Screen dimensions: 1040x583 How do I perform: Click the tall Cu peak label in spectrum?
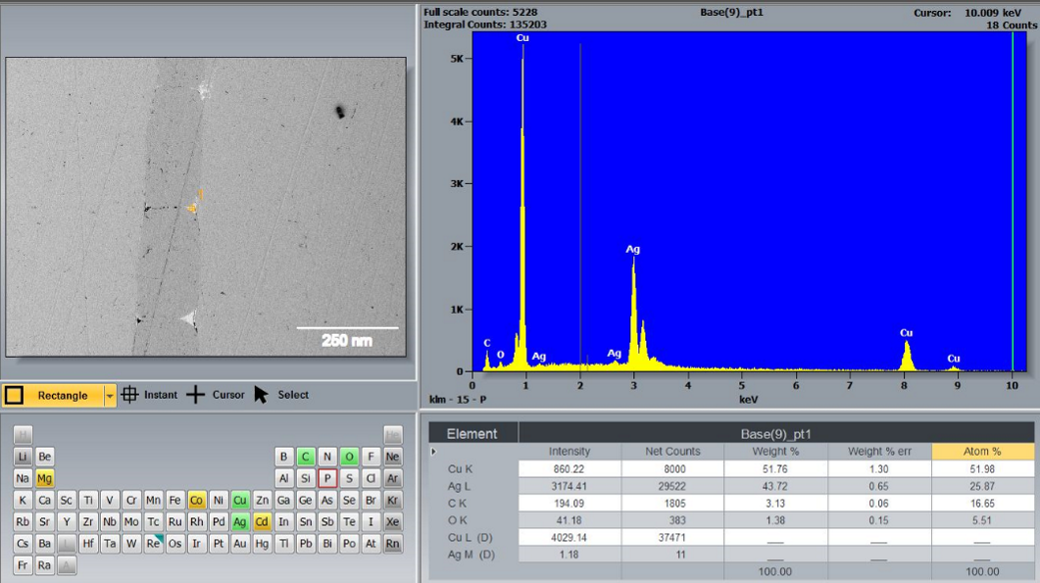(x=523, y=38)
